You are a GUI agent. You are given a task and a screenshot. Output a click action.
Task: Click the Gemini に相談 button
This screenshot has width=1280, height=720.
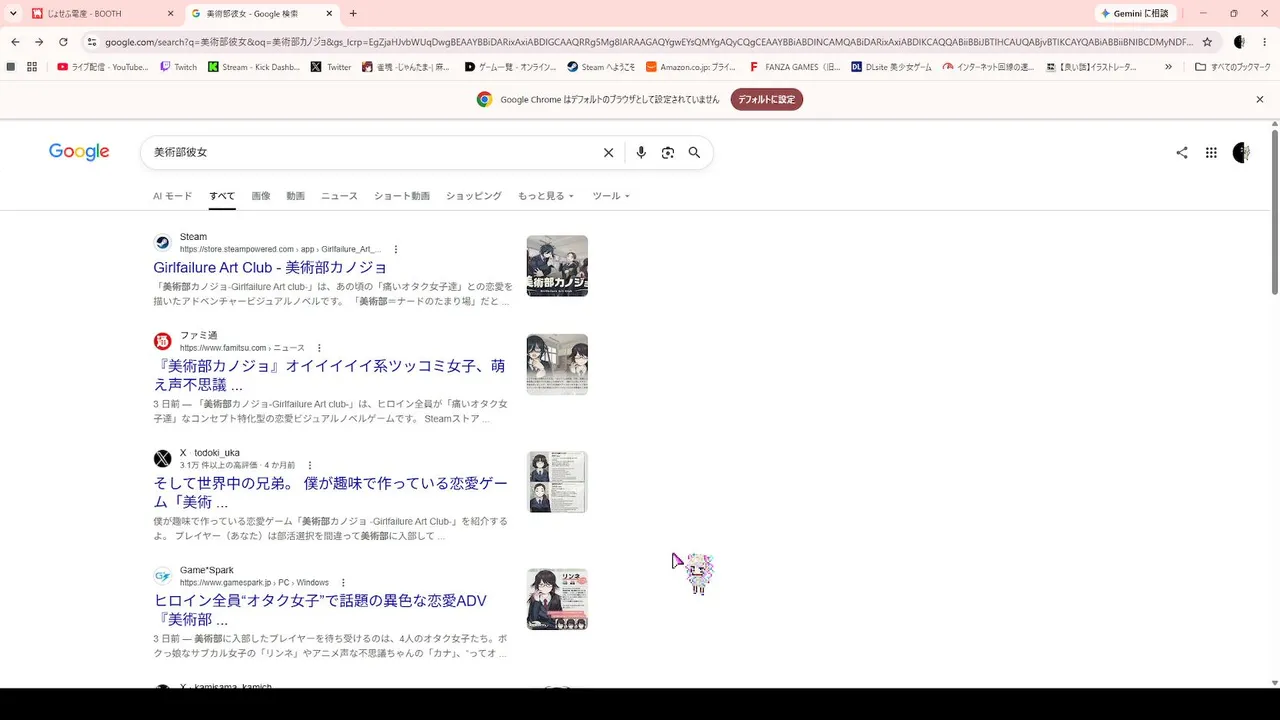(x=1134, y=14)
